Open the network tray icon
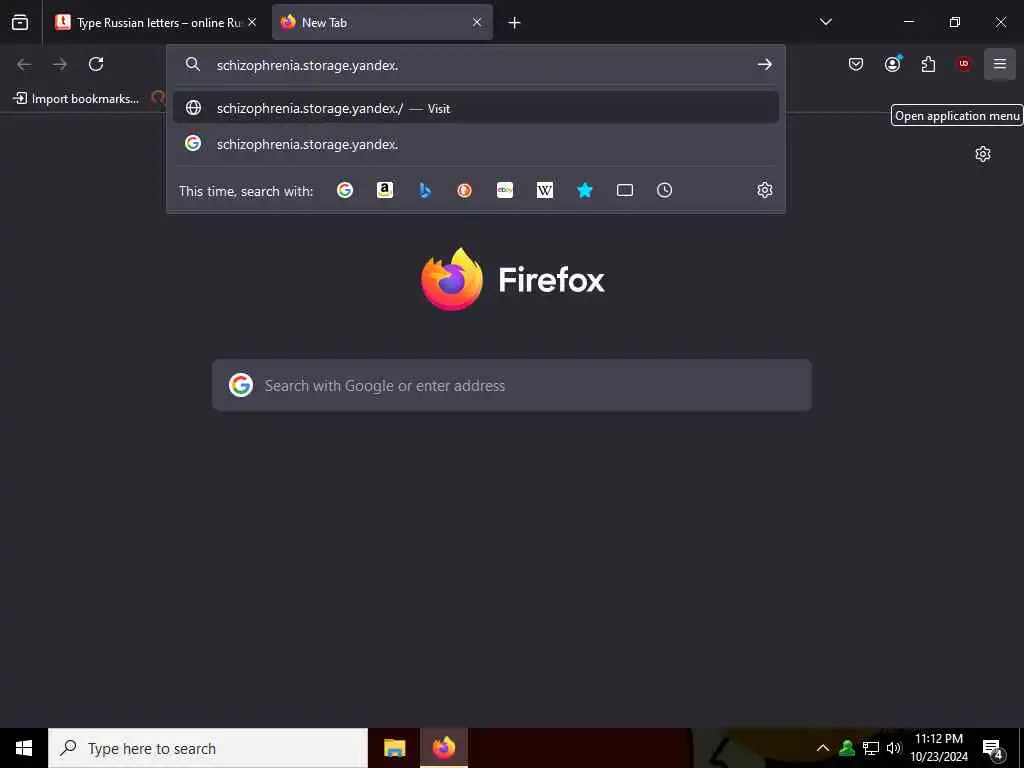 (871, 748)
